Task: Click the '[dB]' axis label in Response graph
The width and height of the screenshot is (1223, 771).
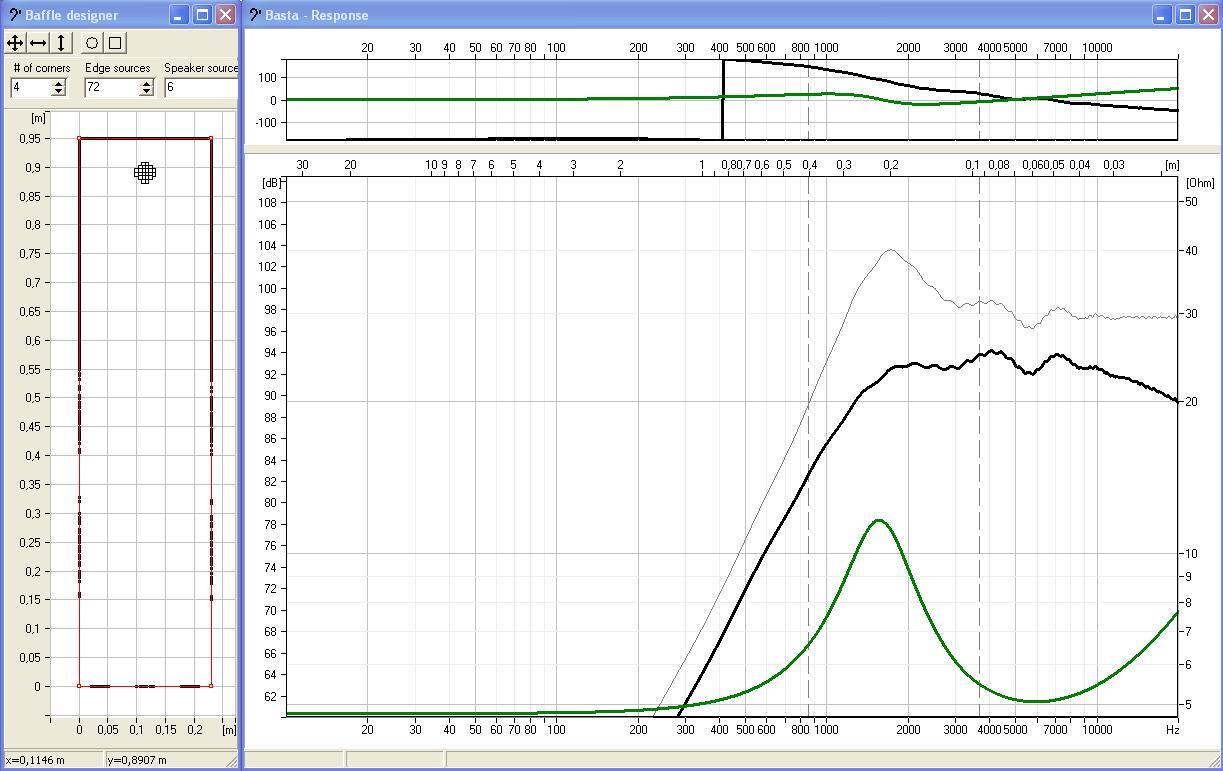Action: click(x=272, y=183)
